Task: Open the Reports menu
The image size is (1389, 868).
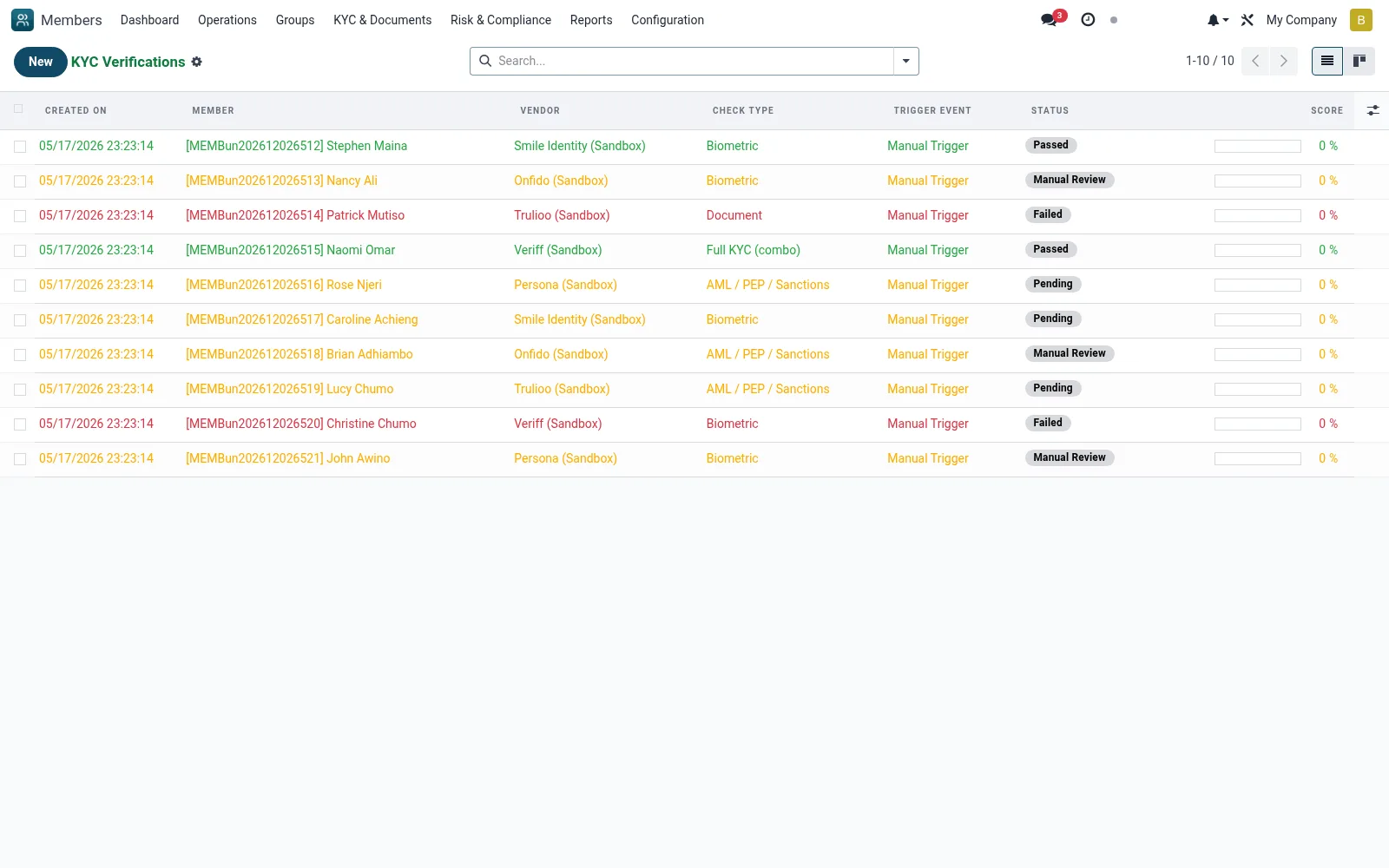Action: click(591, 20)
